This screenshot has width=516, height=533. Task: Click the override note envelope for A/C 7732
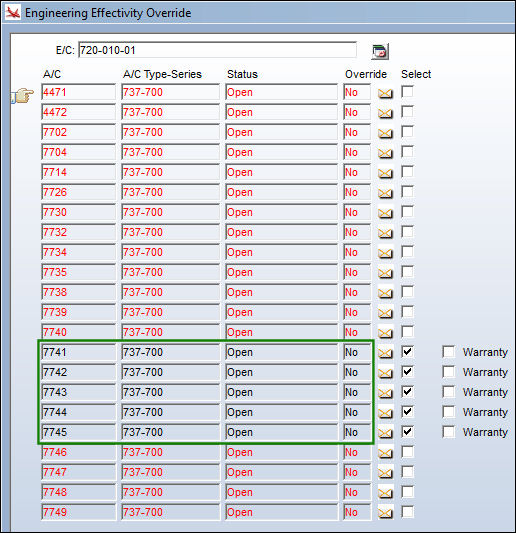pyautogui.click(x=385, y=233)
